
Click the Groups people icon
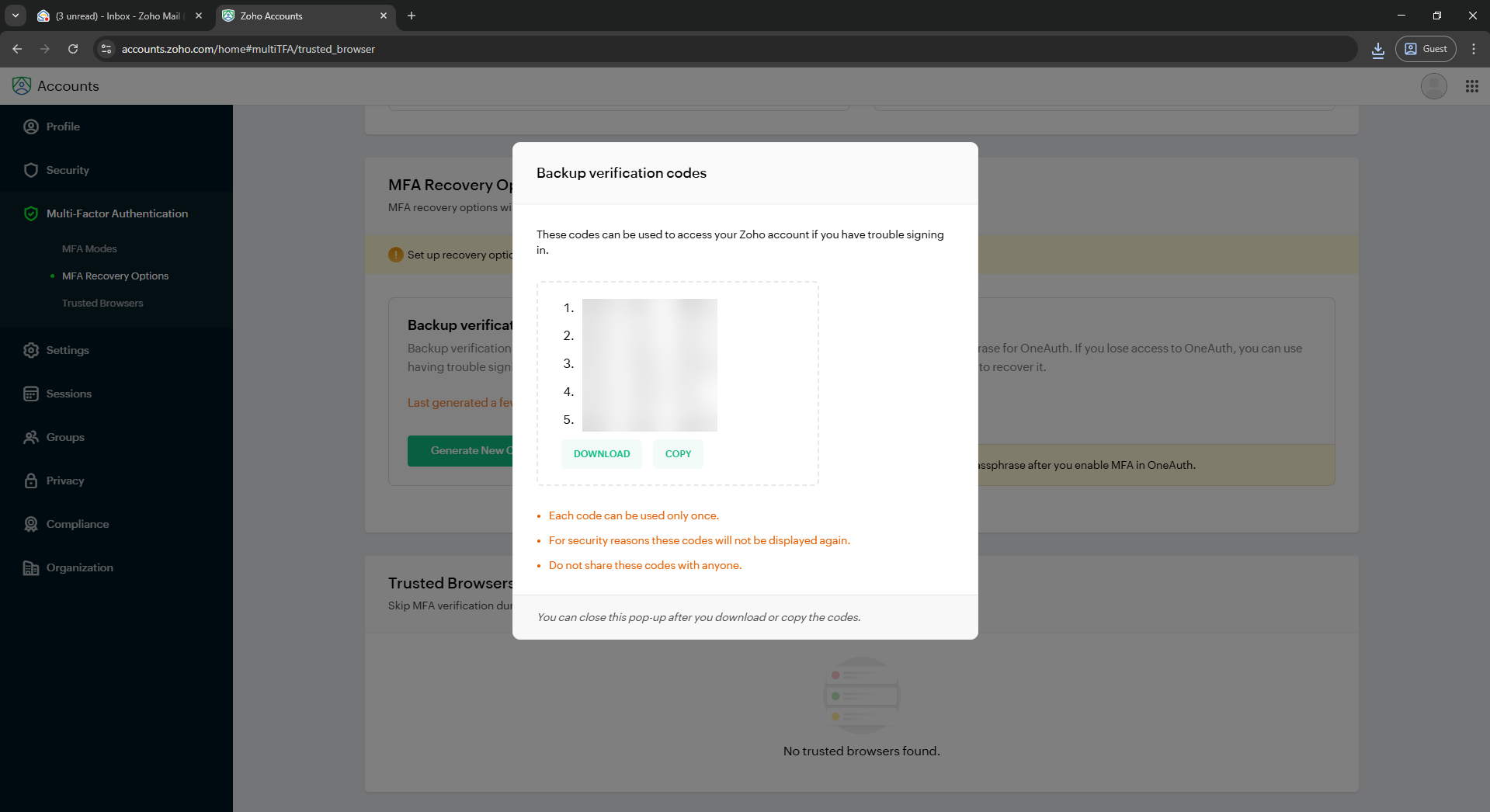(x=31, y=437)
